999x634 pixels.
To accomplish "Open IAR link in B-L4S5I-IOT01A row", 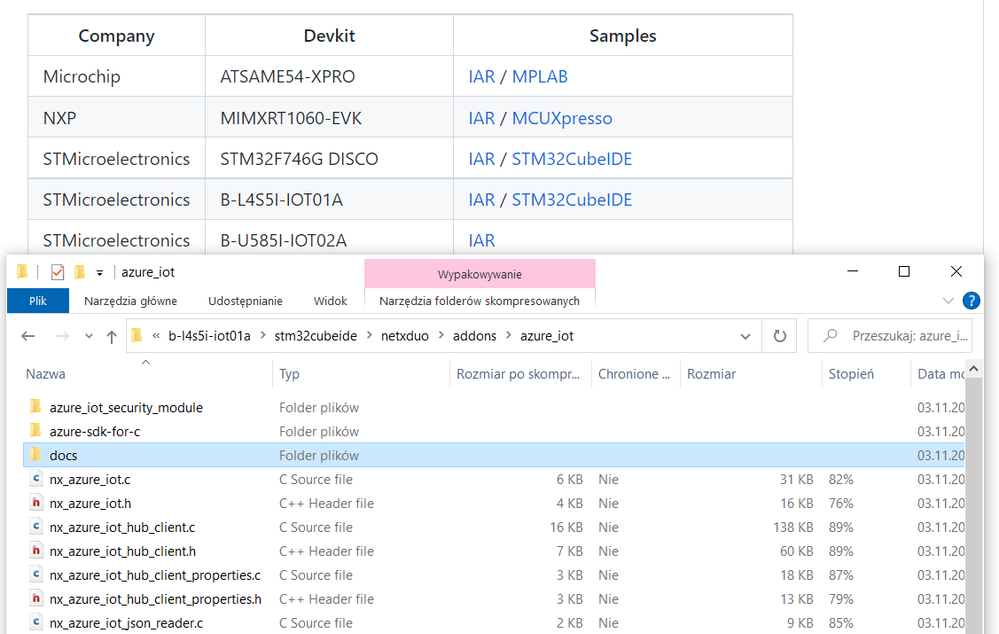I will point(482,200).
